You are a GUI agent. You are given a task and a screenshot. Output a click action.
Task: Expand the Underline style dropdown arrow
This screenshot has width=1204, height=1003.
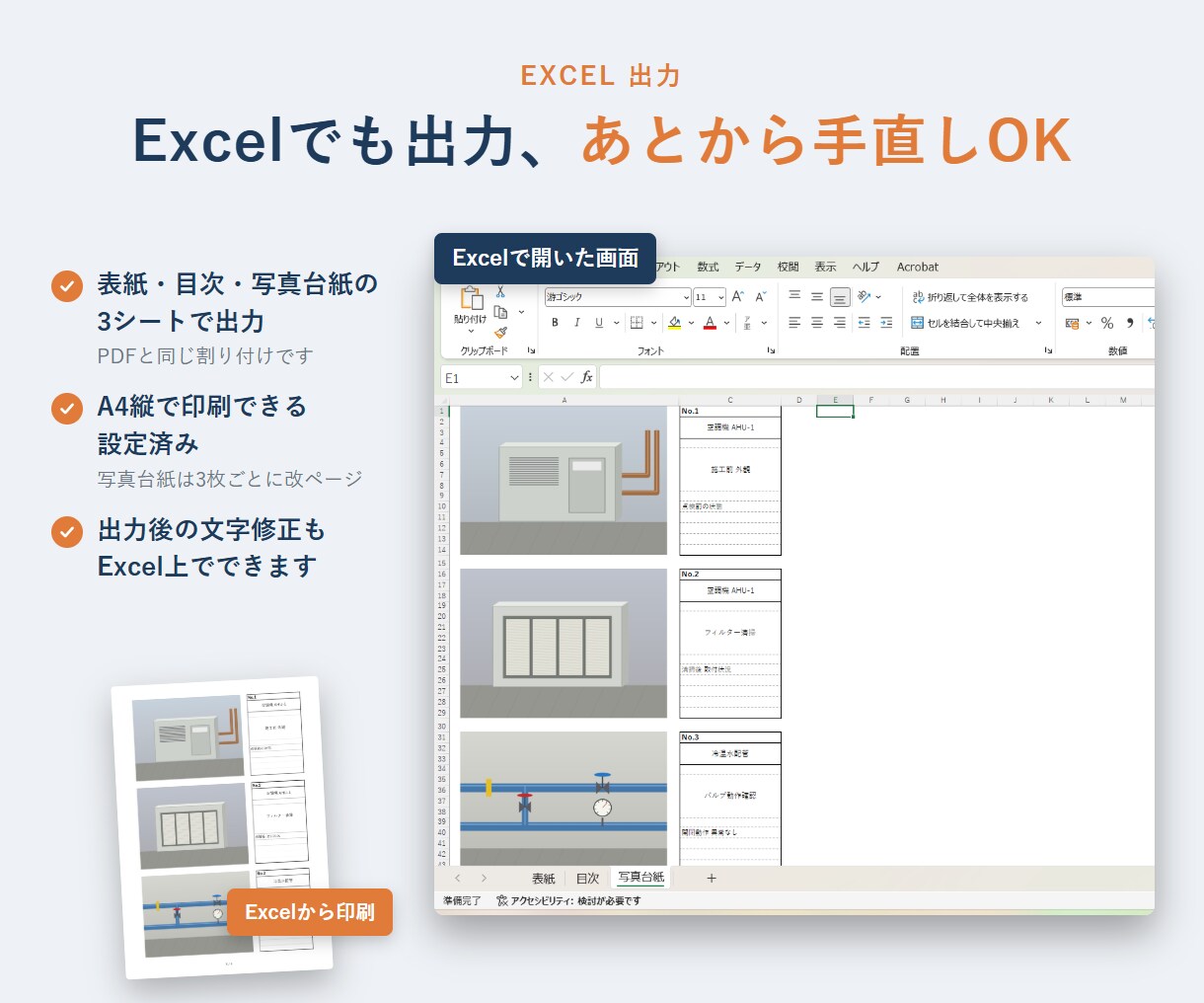point(617,323)
